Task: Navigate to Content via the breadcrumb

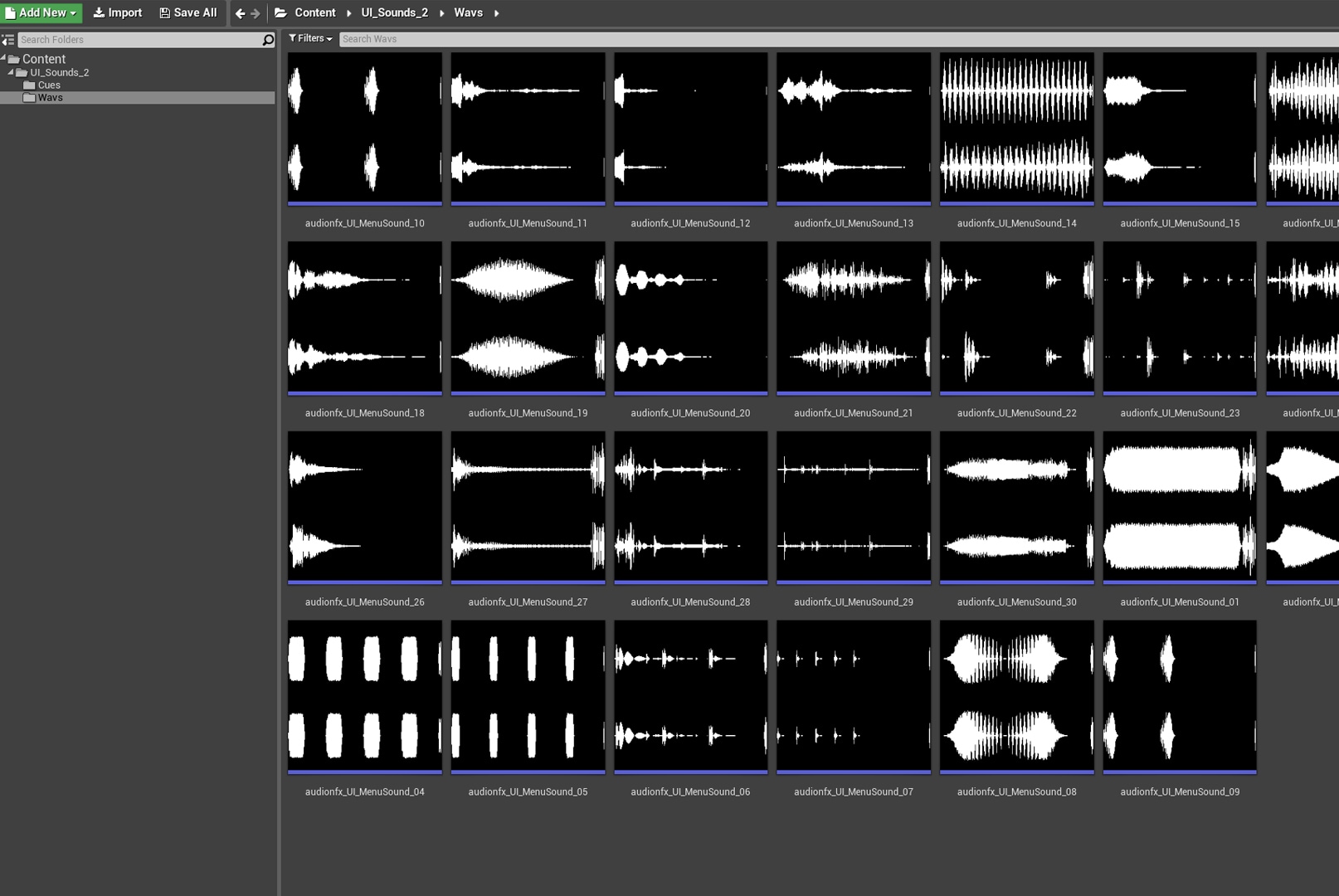Action: click(x=316, y=12)
